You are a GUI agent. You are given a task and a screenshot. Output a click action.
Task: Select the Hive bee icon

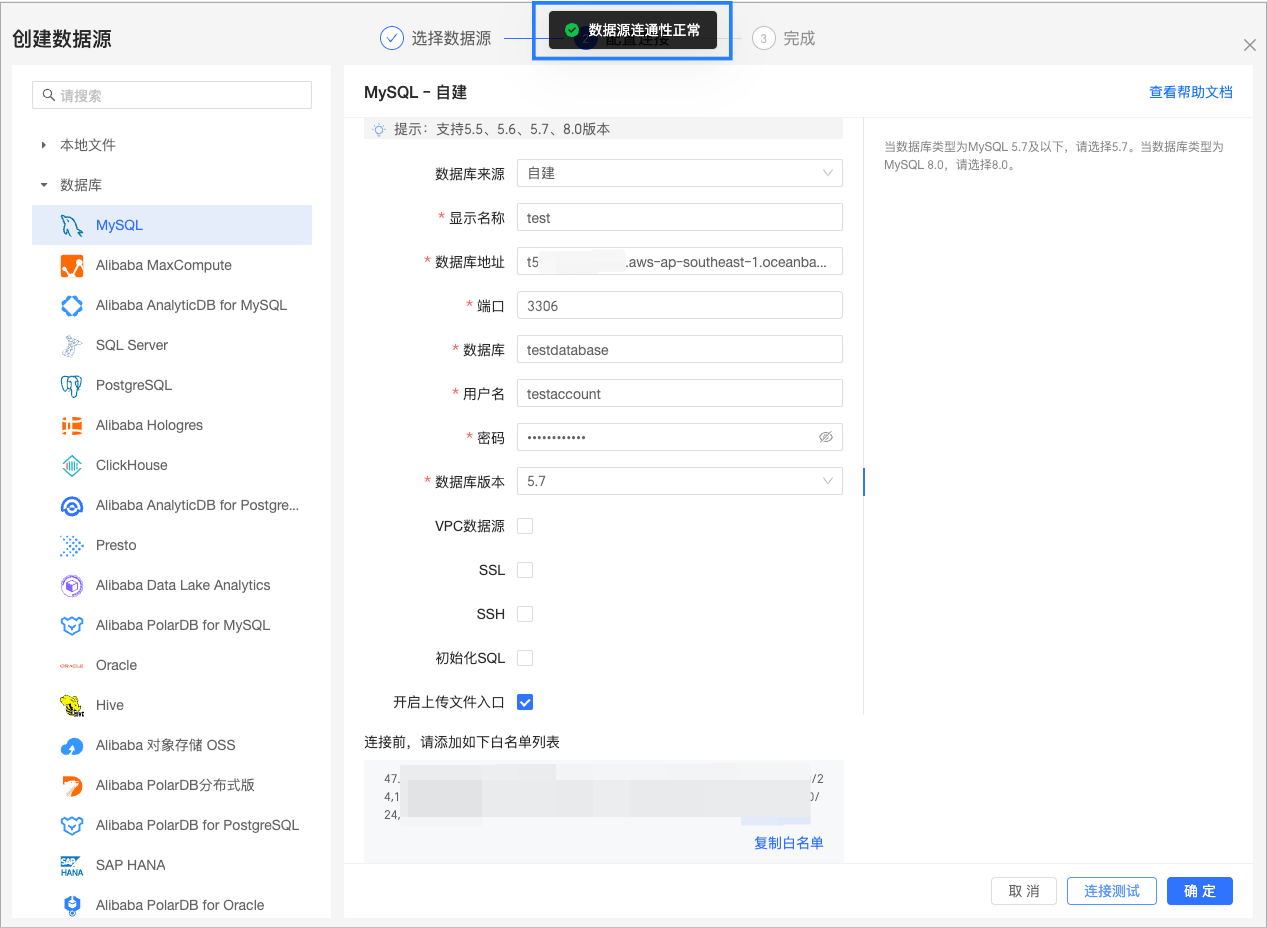[x=71, y=705]
